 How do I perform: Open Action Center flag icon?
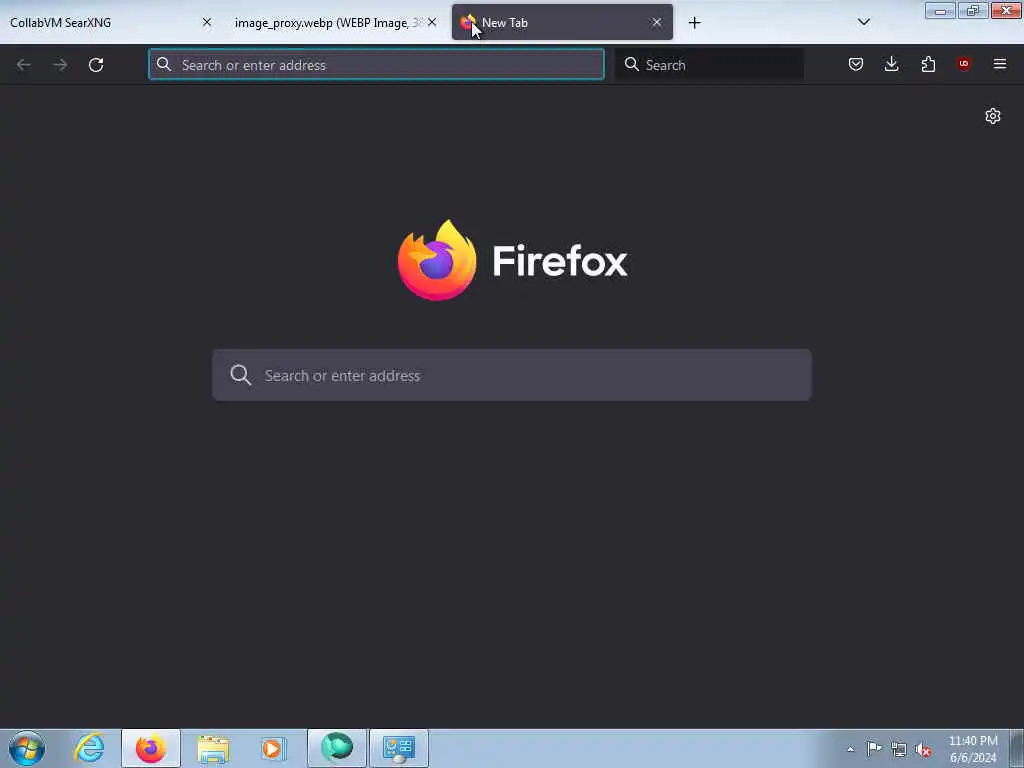(x=874, y=749)
